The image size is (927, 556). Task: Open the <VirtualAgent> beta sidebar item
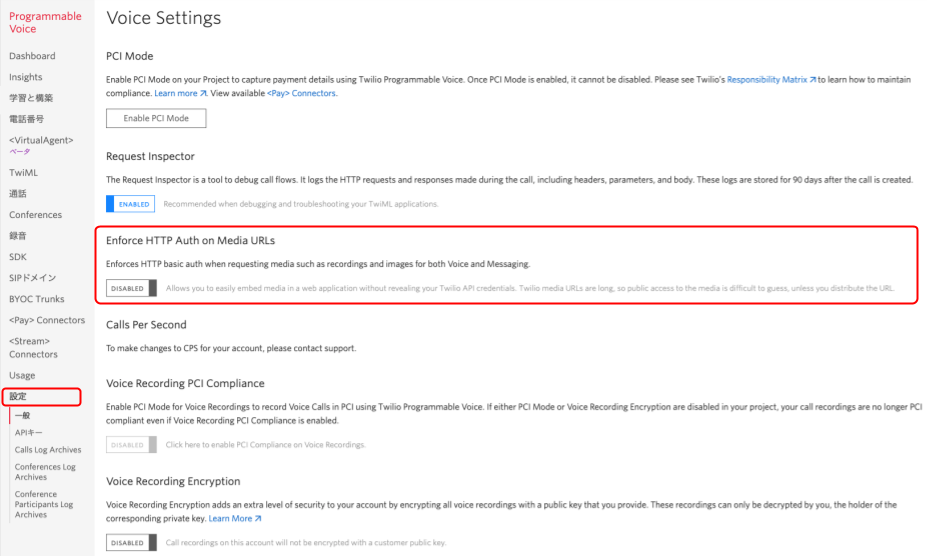[41, 145]
